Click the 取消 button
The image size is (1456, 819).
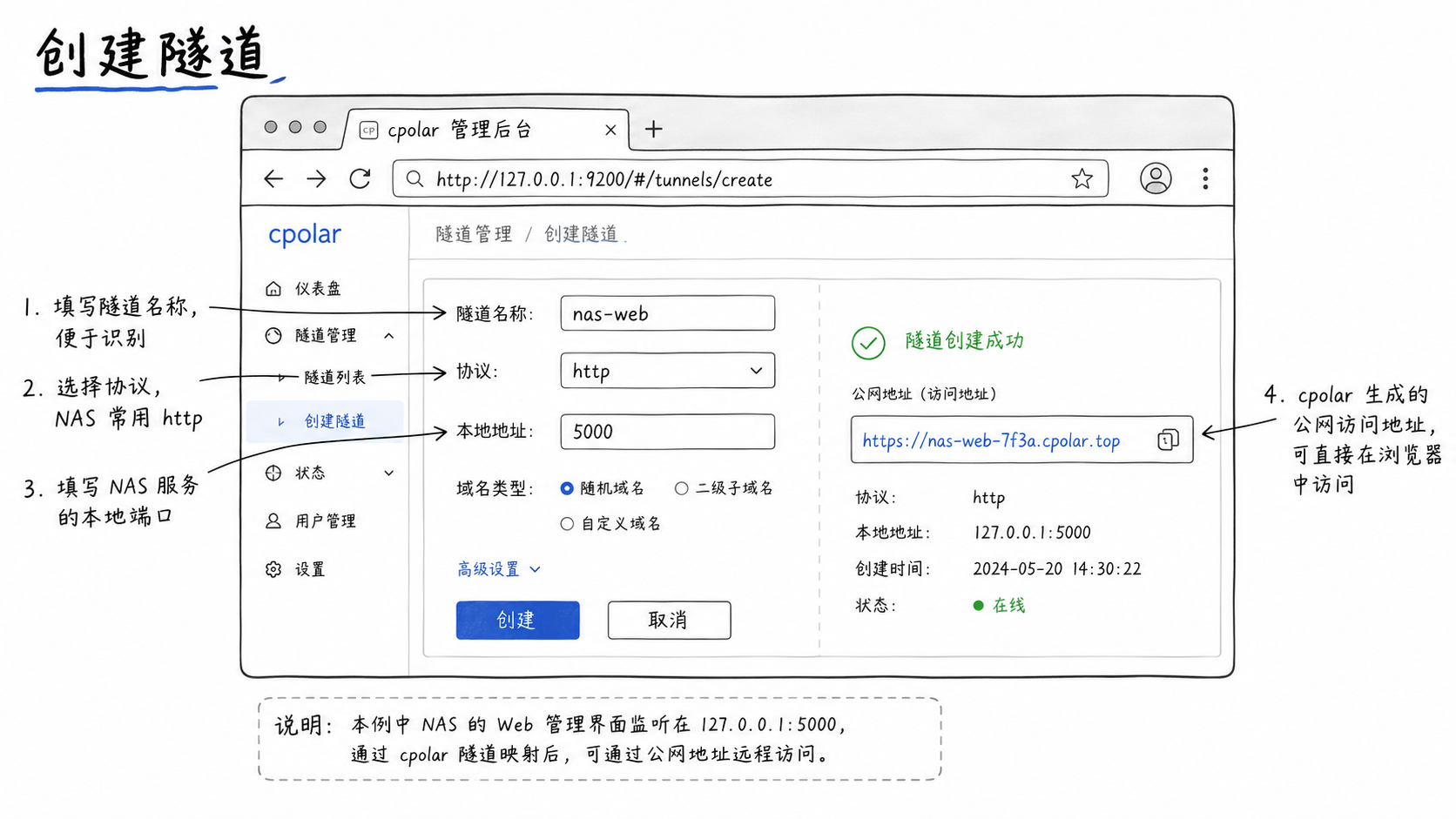point(669,620)
